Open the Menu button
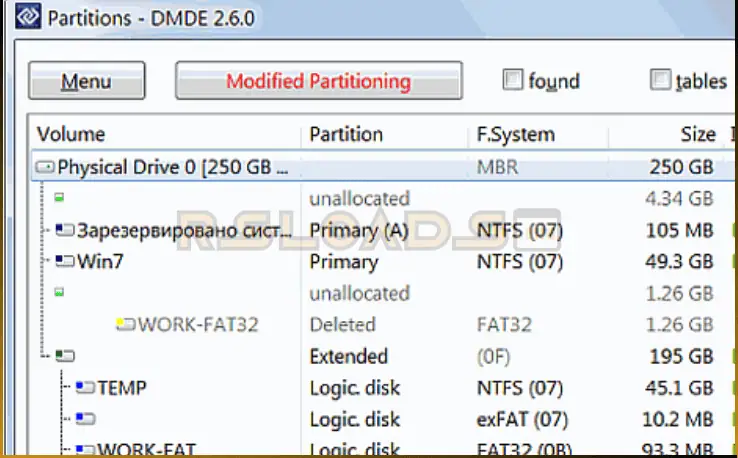 [87, 80]
